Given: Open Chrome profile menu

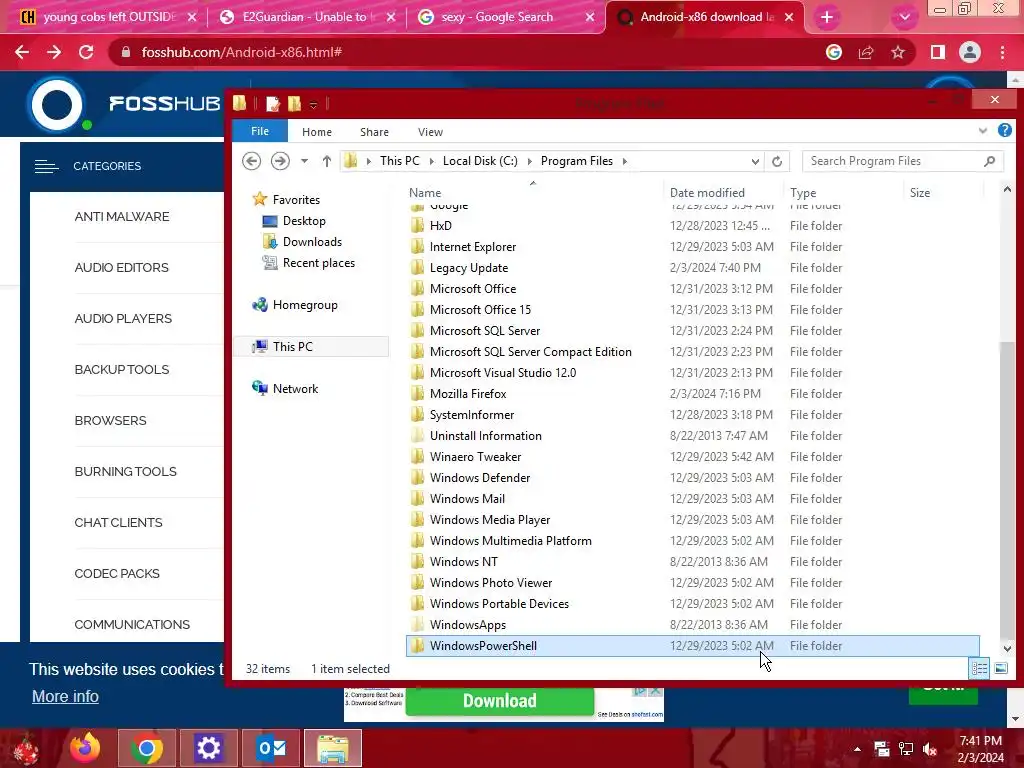Looking at the screenshot, I should [x=970, y=52].
